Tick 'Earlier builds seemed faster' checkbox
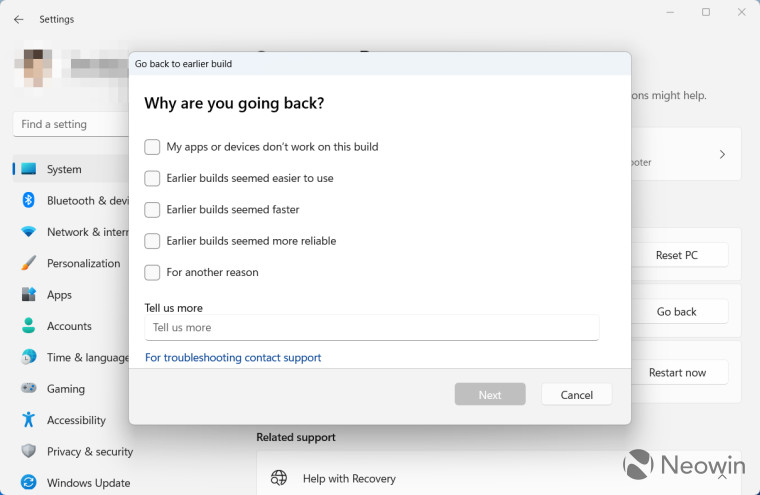The width and height of the screenshot is (760, 495). point(152,210)
